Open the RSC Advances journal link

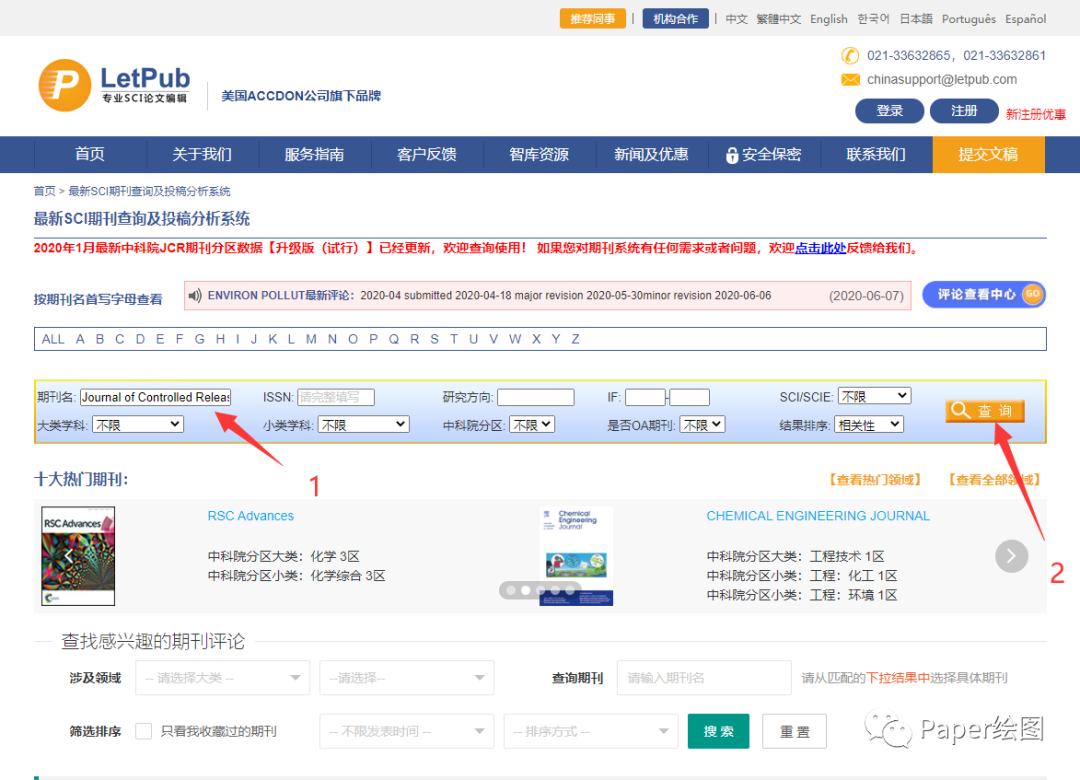coord(251,516)
